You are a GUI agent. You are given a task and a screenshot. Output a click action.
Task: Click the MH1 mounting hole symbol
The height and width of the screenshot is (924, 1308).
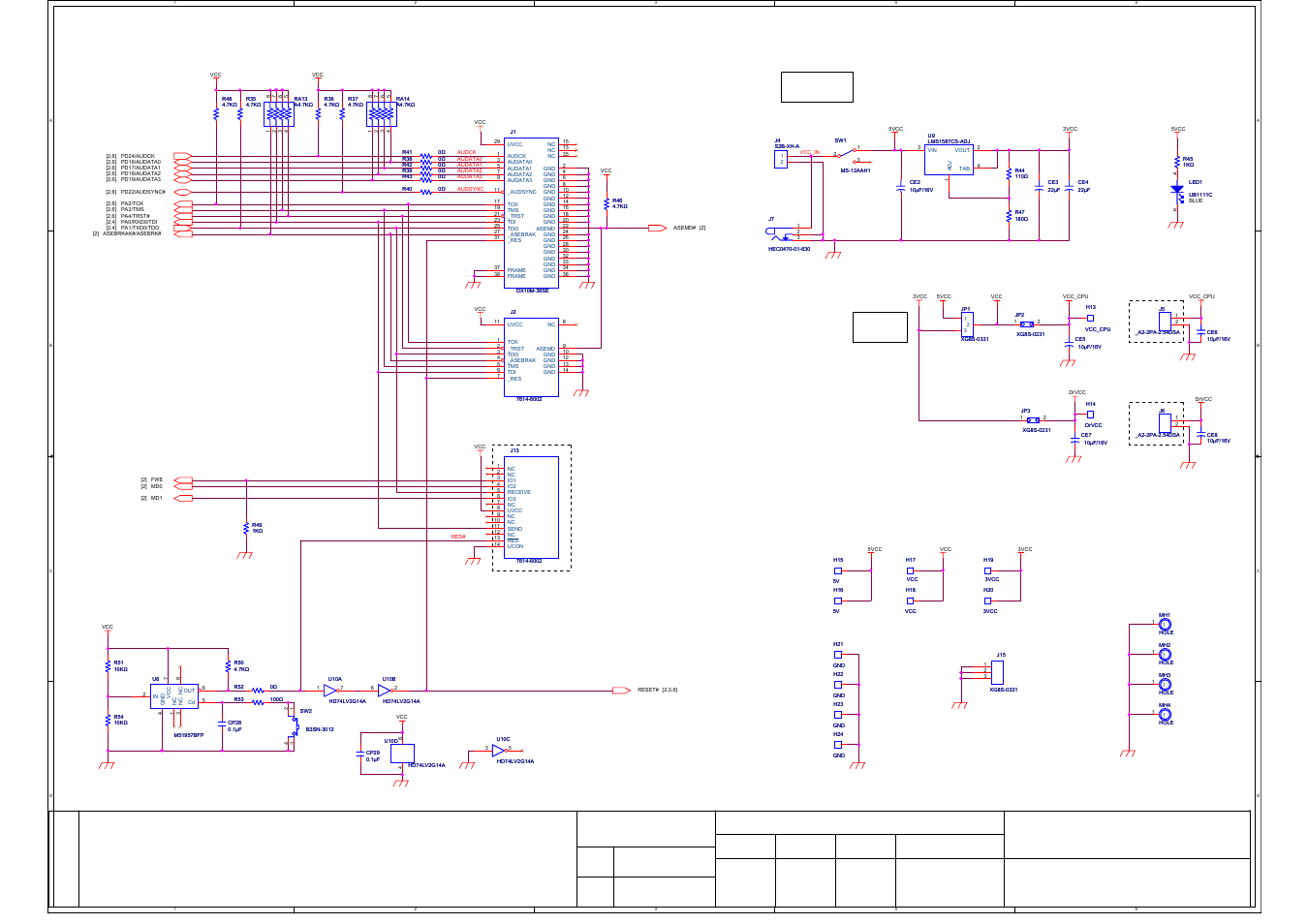click(1166, 625)
